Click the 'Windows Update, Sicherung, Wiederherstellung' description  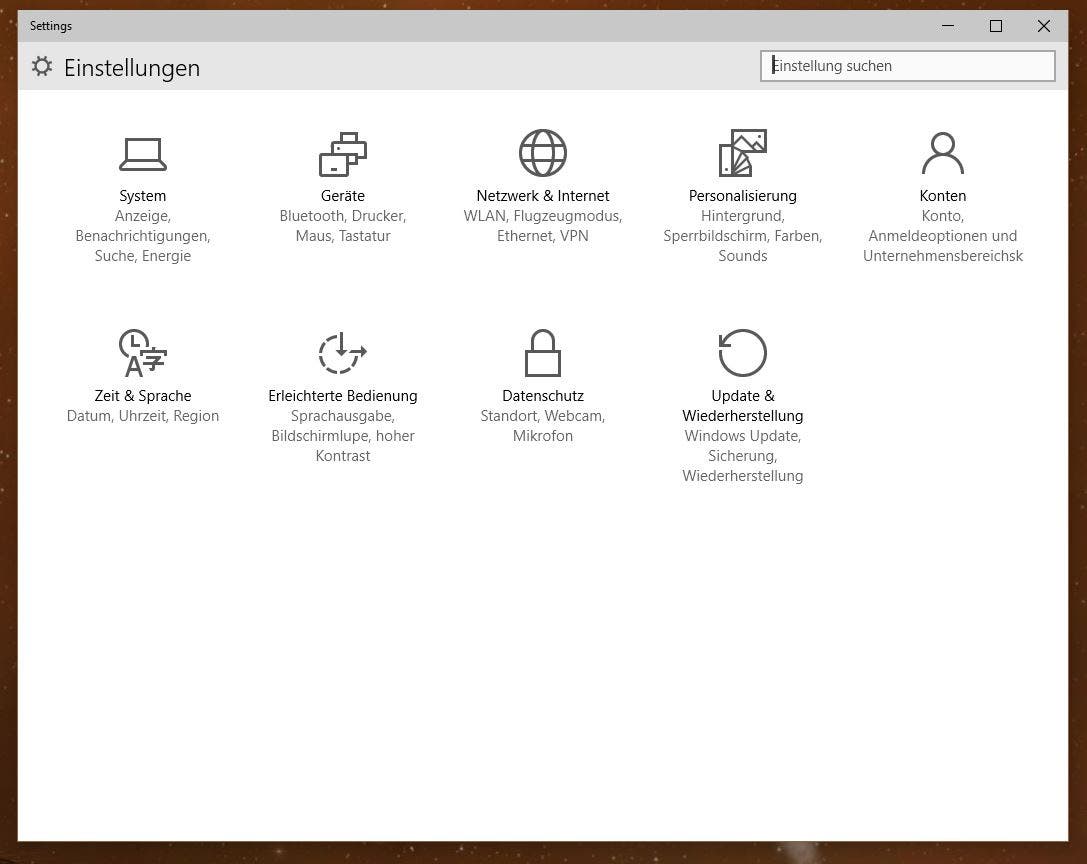pyautogui.click(x=742, y=456)
